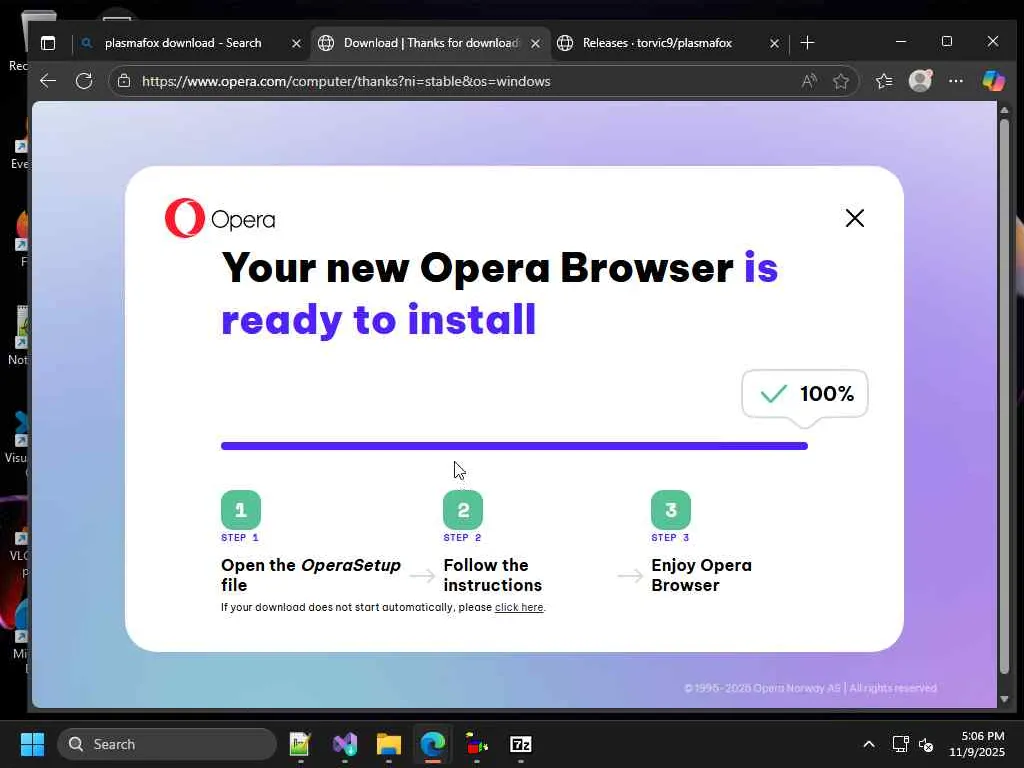Image resolution: width=1024 pixels, height=768 pixels.
Task: Add this page to favorites
Action: point(840,81)
